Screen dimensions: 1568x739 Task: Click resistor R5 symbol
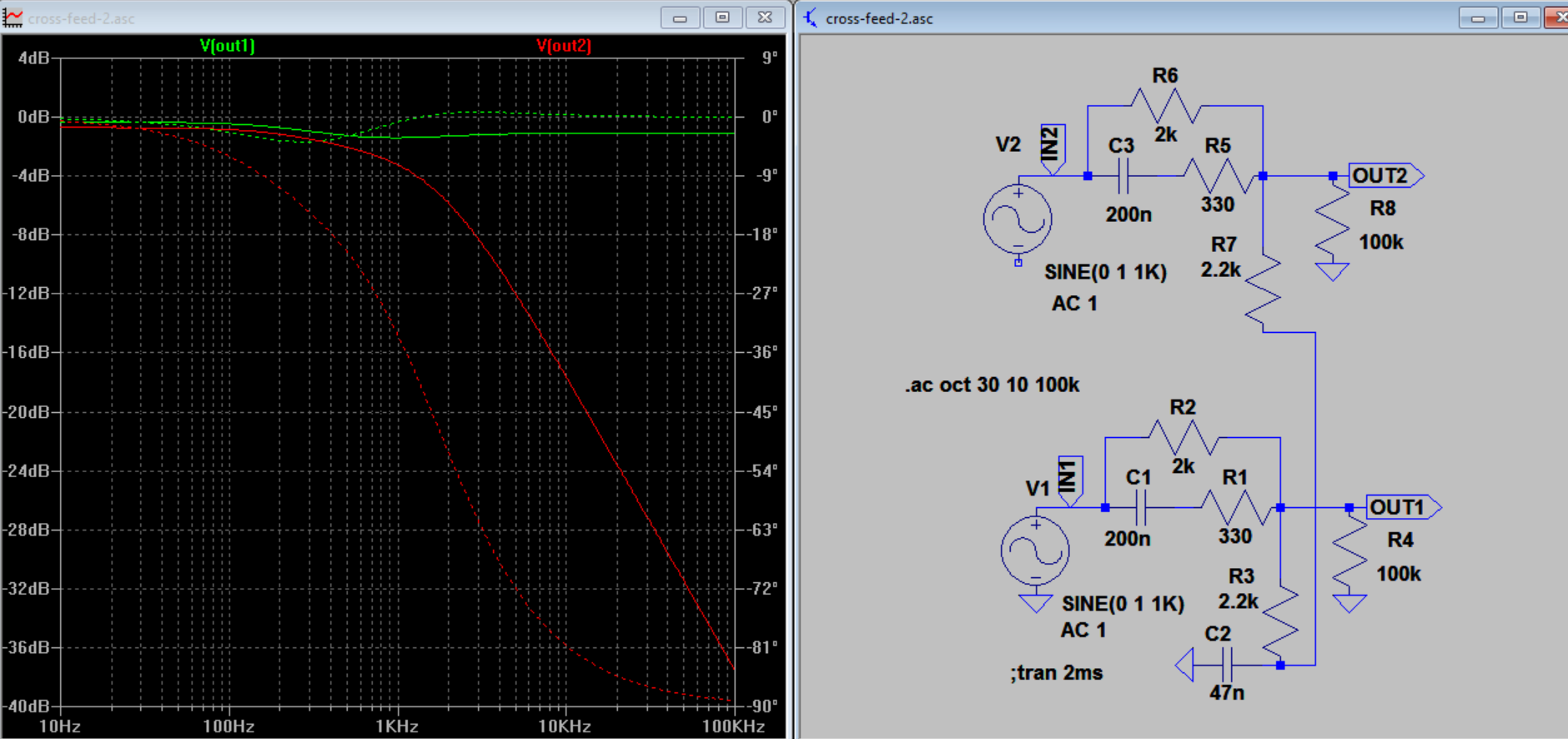coord(1219,176)
